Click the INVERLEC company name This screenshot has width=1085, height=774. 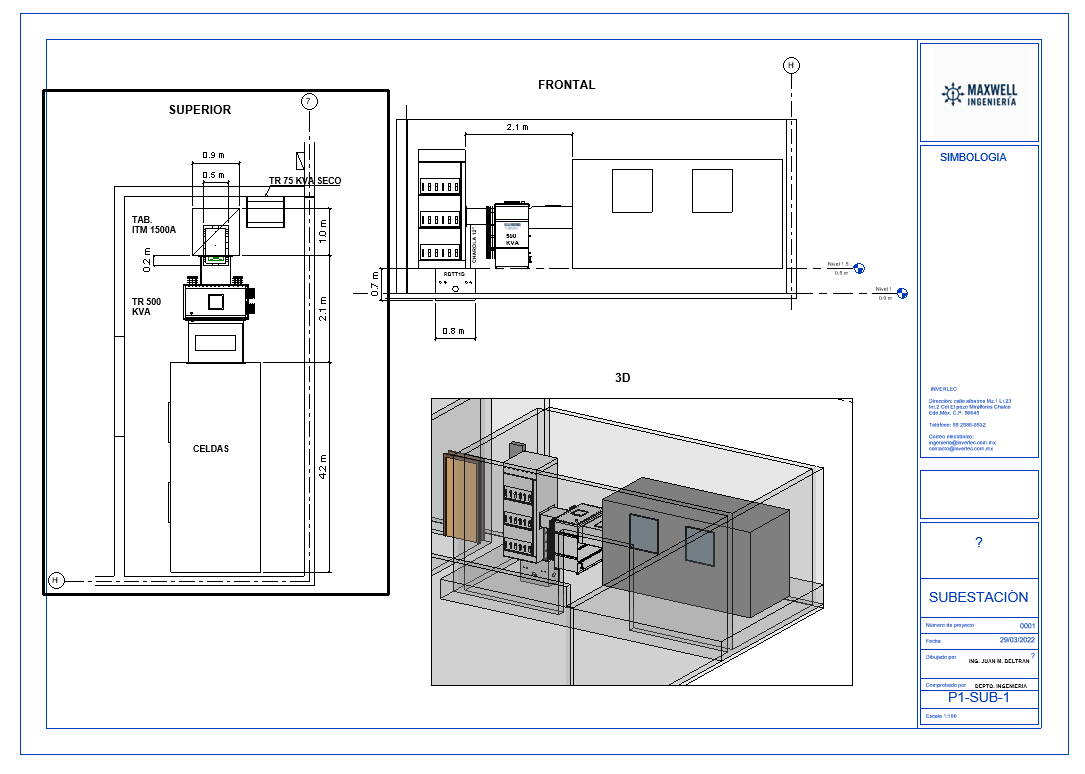(944, 389)
